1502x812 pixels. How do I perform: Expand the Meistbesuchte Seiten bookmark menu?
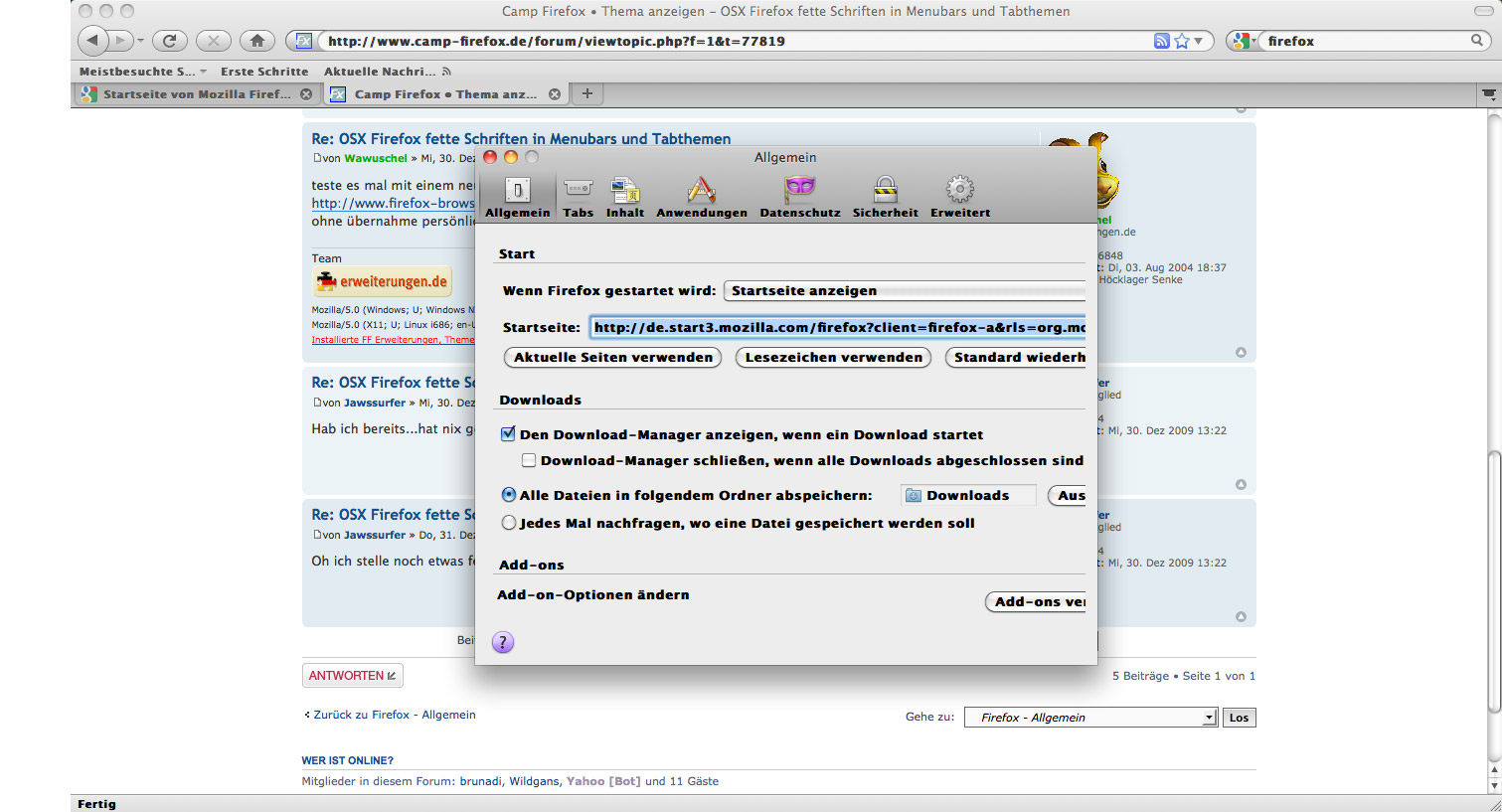click(x=142, y=72)
